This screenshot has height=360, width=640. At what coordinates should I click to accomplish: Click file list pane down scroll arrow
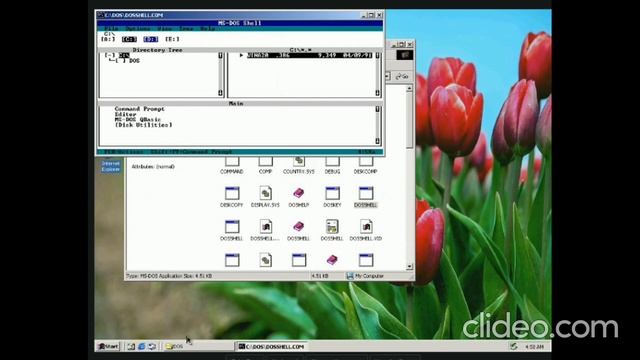click(x=378, y=93)
